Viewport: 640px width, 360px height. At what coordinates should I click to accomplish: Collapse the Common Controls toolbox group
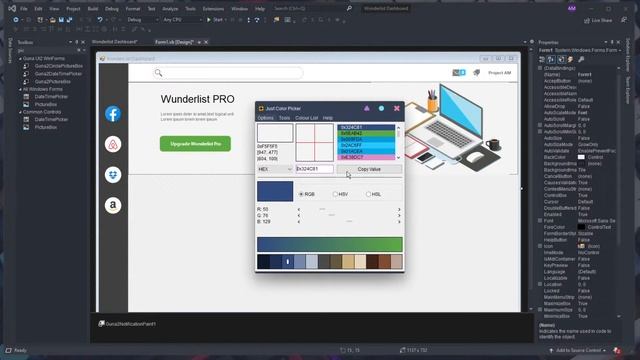point(20,112)
